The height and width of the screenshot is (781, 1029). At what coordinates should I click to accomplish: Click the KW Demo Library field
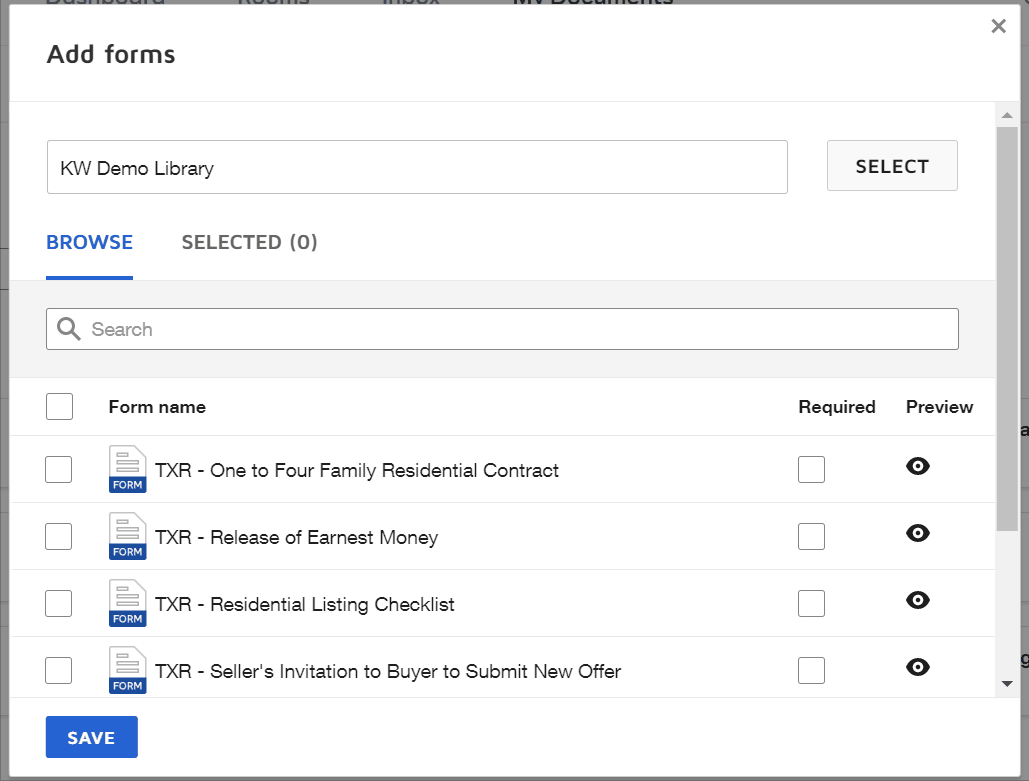(x=417, y=167)
